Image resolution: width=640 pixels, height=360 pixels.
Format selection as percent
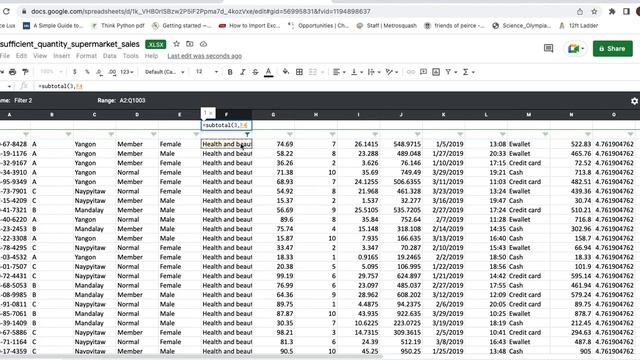click(x=87, y=72)
